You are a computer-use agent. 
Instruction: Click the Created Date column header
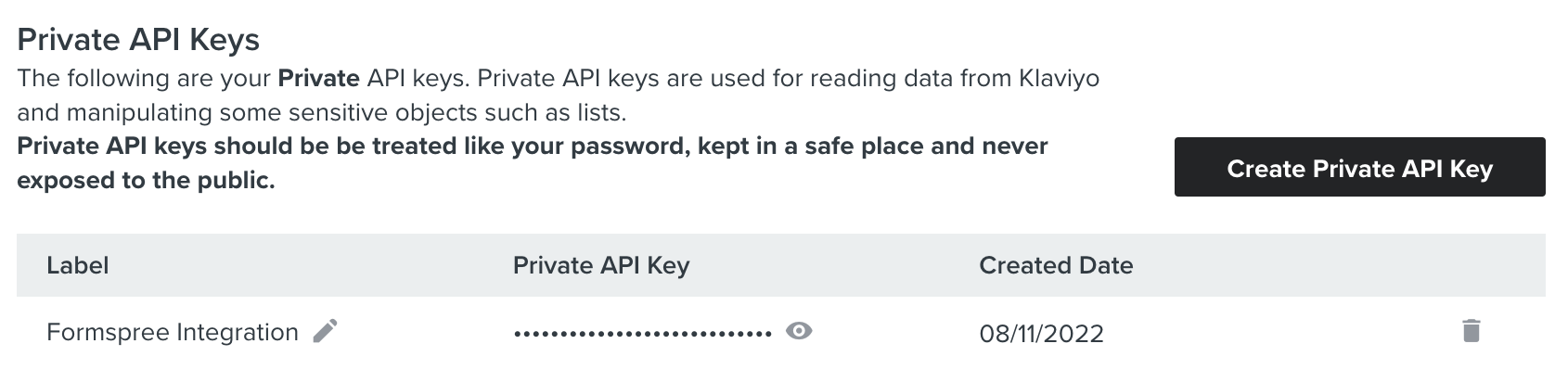[x=1056, y=265]
